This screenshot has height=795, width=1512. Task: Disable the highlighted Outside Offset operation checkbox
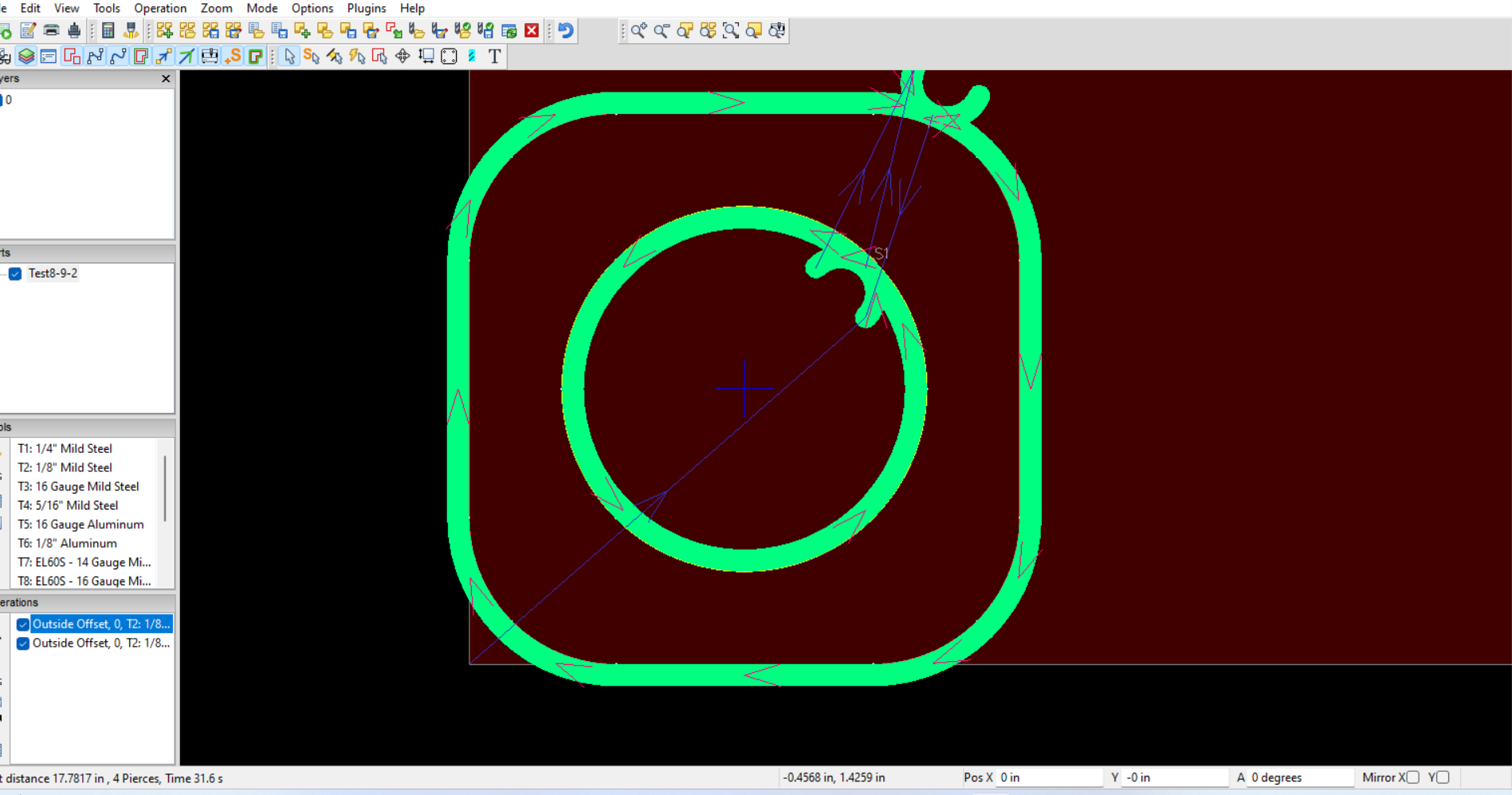(23, 624)
